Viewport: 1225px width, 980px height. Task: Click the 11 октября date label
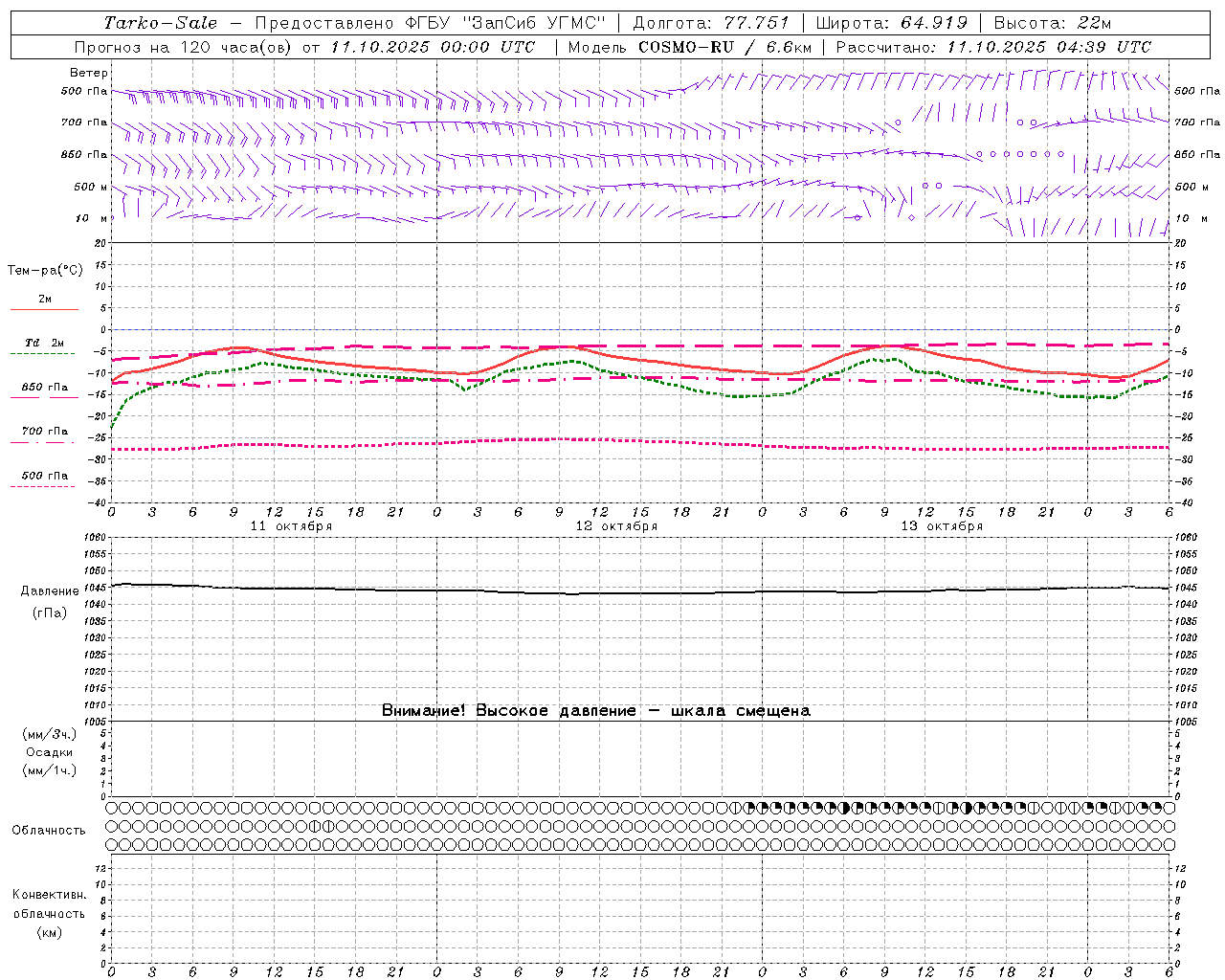(x=291, y=526)
